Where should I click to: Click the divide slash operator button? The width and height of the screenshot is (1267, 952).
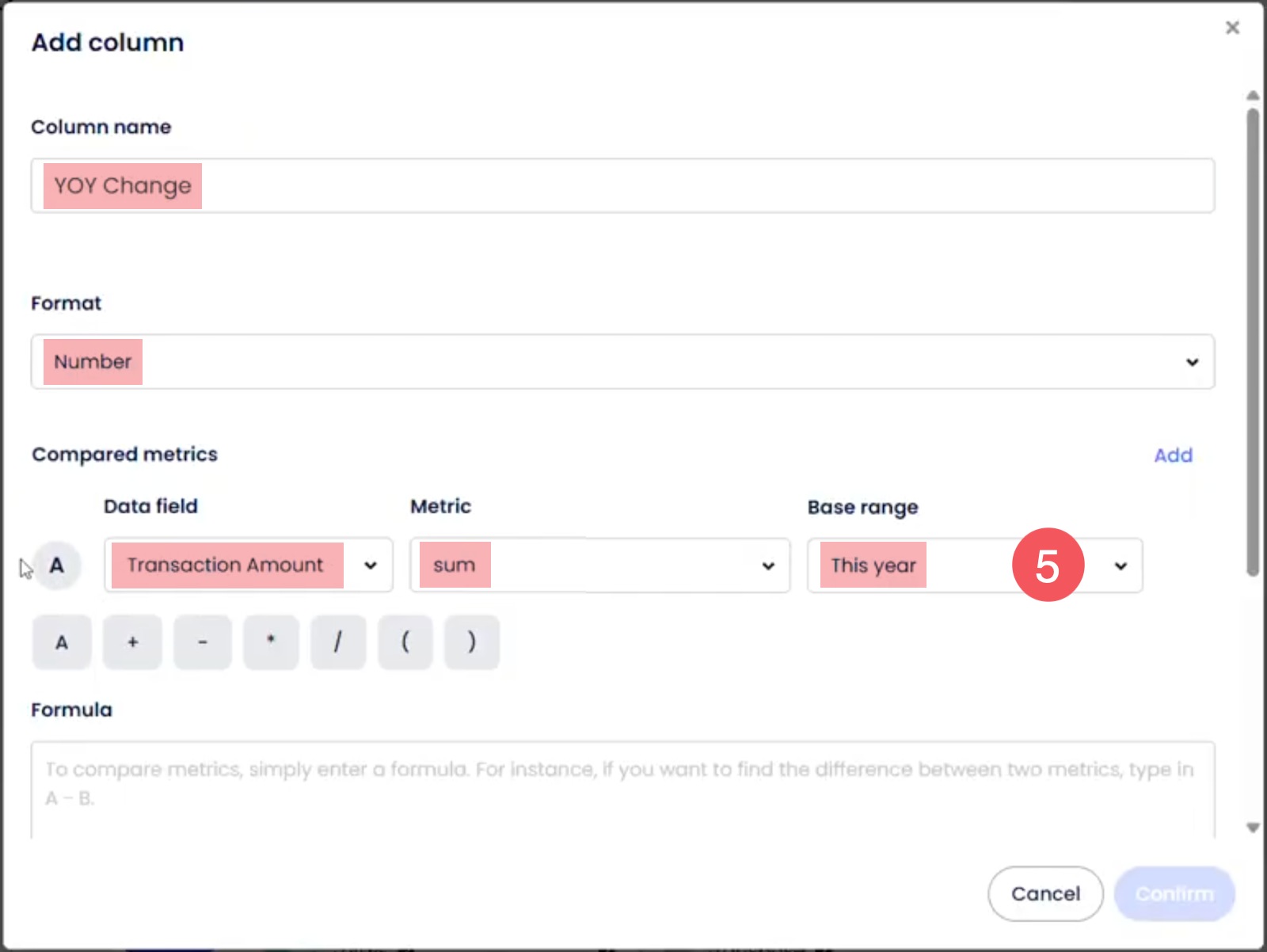(338, 642)
